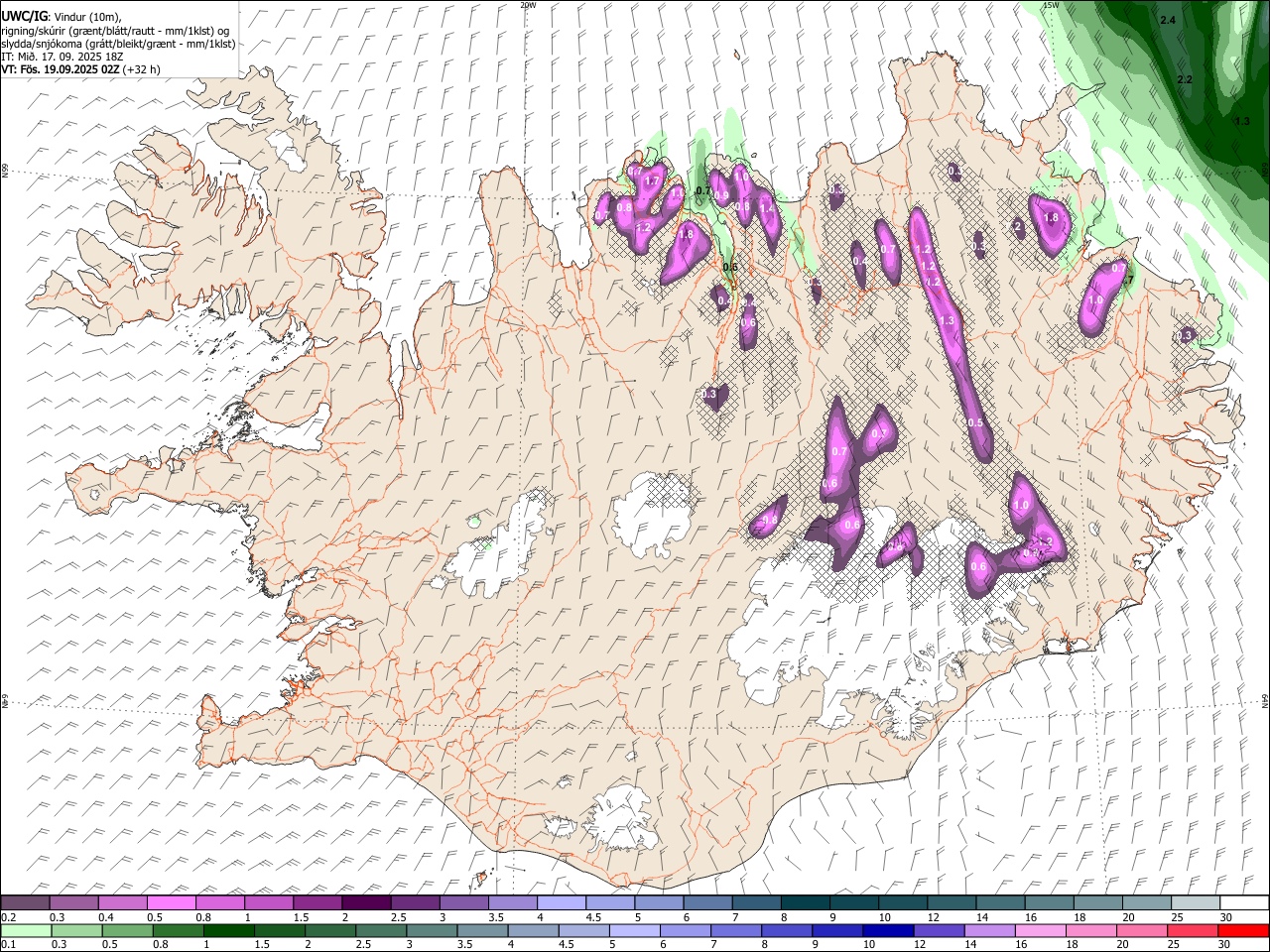Click the (+32 h) forecast offset text
The height and width of the screenshot is (952, 1270).
pos(142,69)
